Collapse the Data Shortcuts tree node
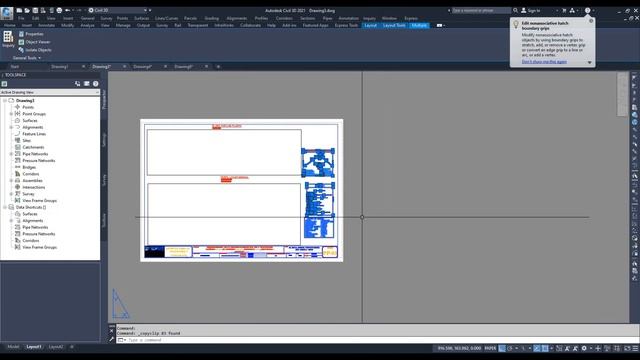Viewport: 640px width, 360px height. [4, 207]
